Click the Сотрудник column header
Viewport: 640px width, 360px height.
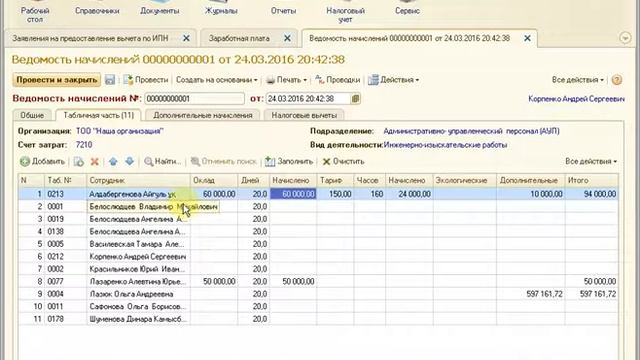point(138,180)
